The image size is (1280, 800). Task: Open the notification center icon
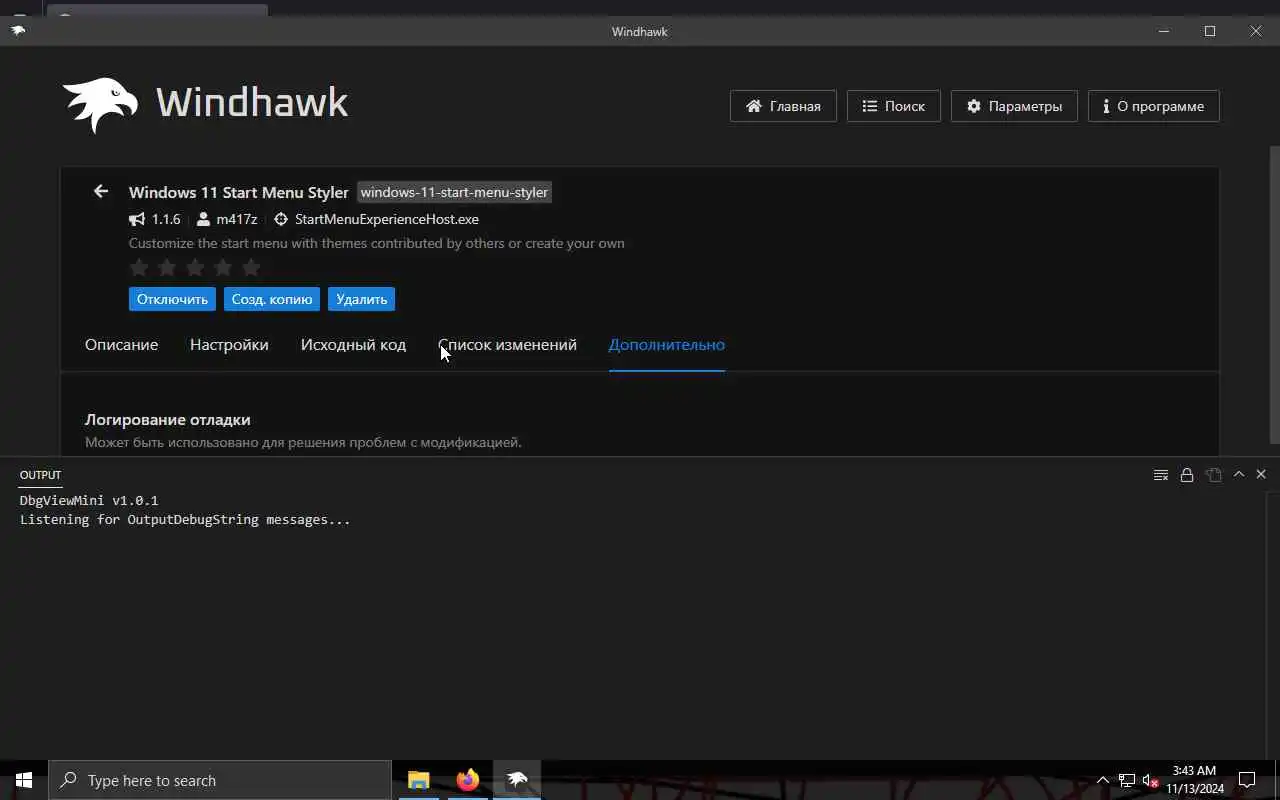pos(1247,780)
